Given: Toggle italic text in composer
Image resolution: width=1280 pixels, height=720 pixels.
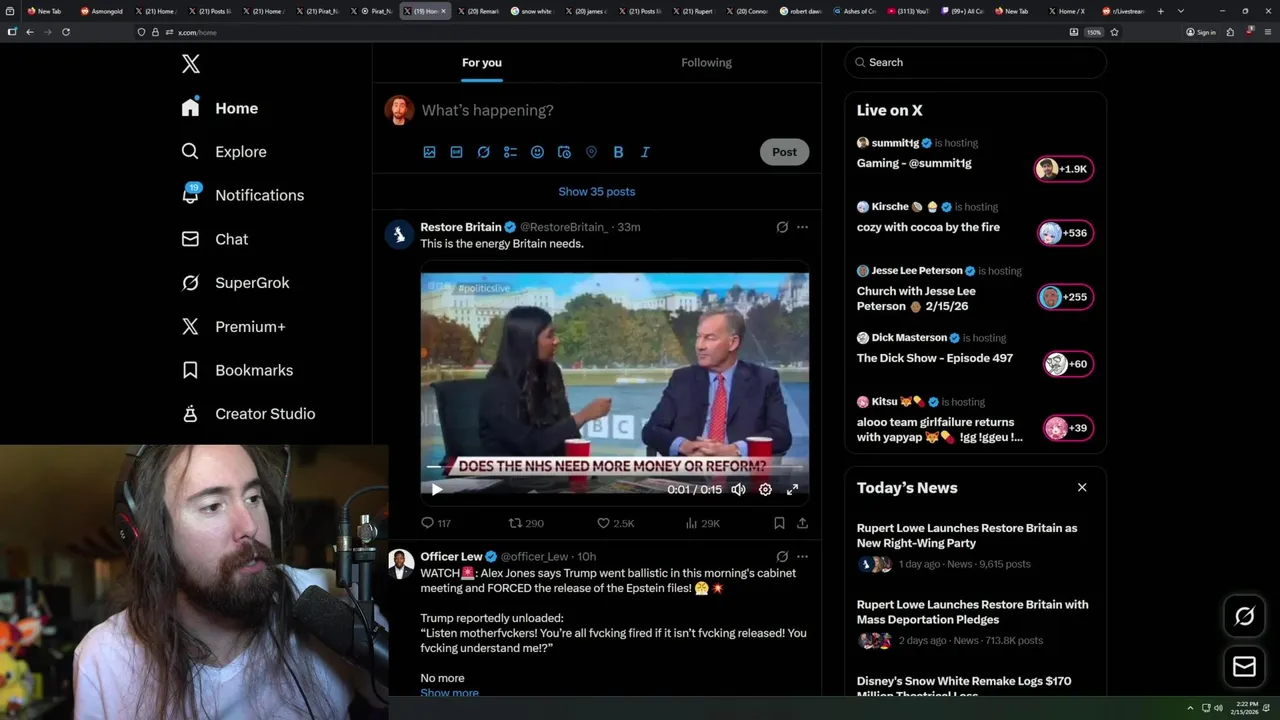Looking at the screenshot, I should 645,152.
